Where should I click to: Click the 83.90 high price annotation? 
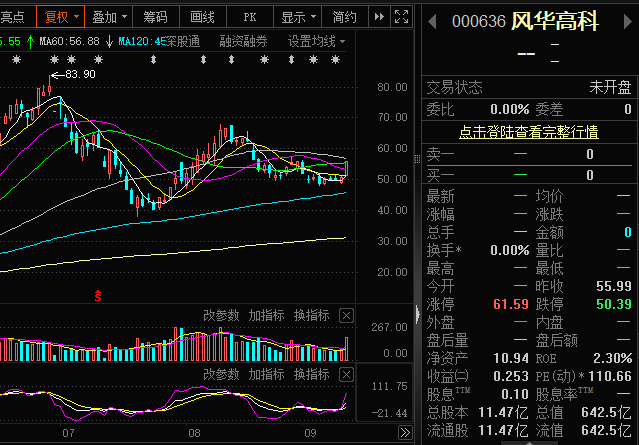click(80, 74)
